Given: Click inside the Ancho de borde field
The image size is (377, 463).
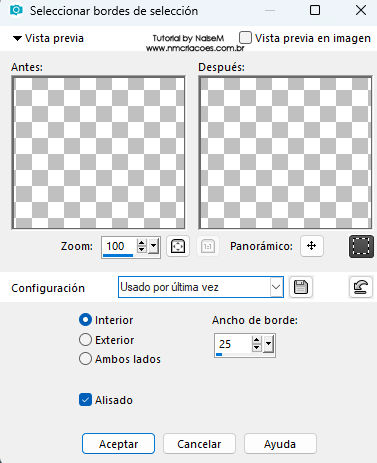Looking at the screenshot, I should pos(233,344).
